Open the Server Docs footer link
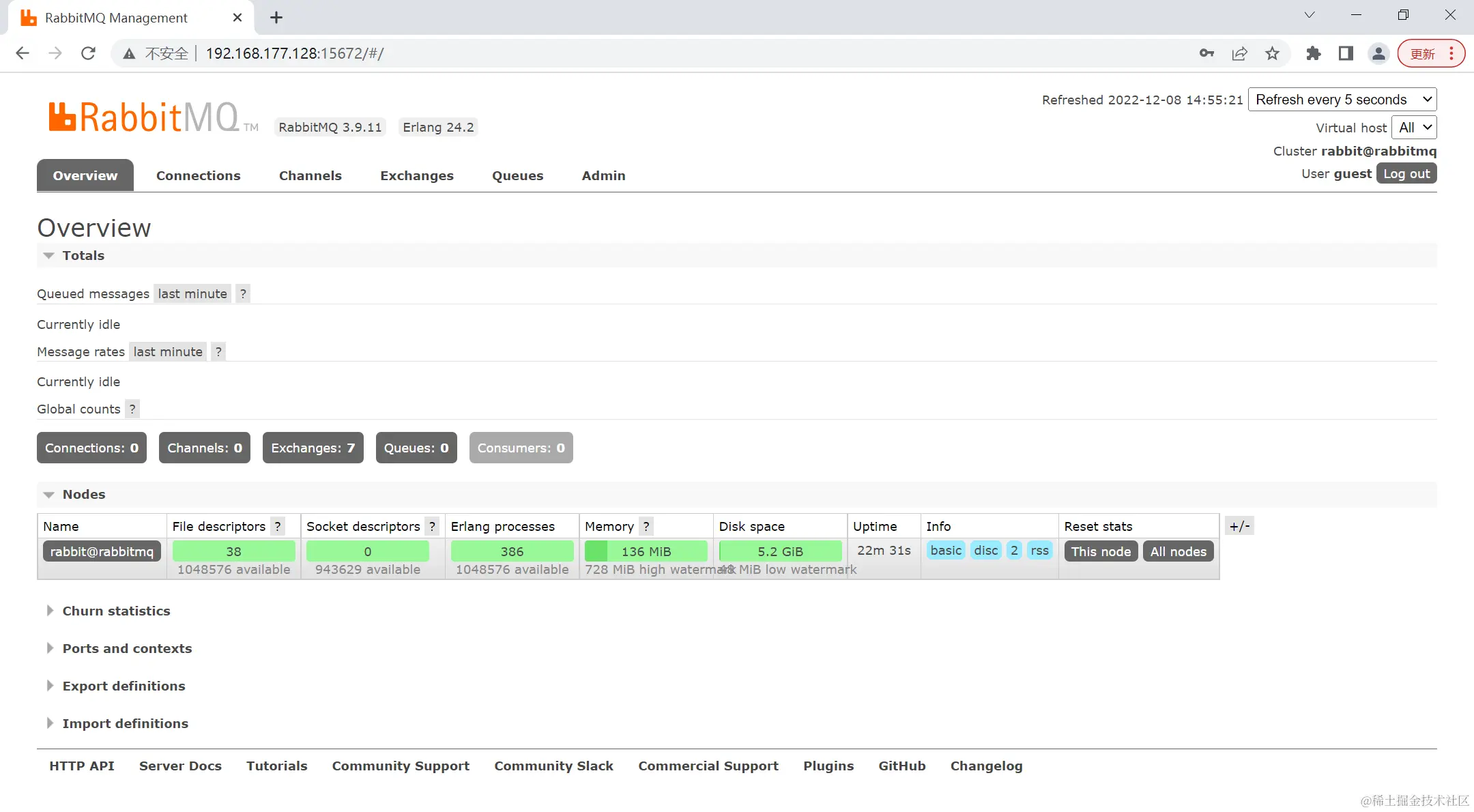Image resolution: width=1474 pixels, height=812 pixels. click(180, 766)
